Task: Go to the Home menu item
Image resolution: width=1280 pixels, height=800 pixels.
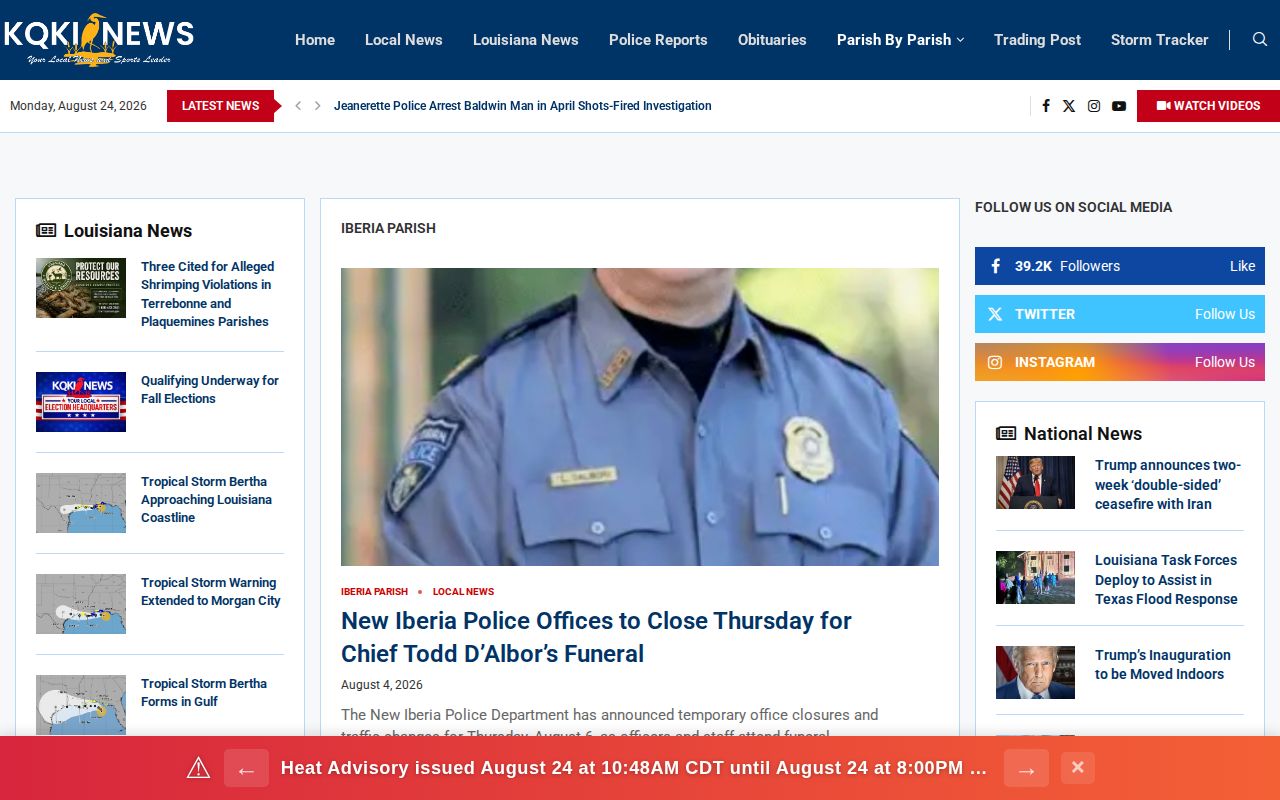Action: point(315,40)
